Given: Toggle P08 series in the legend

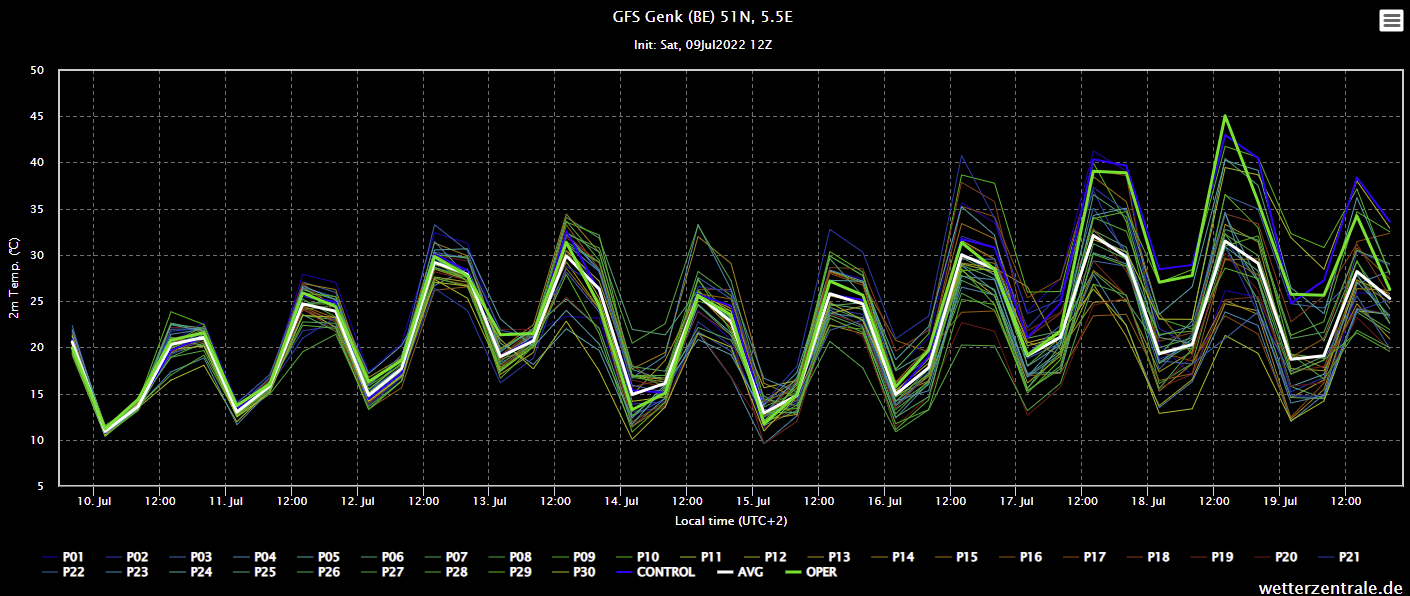Looking at the screenshot, I should [x=510, y=556].
